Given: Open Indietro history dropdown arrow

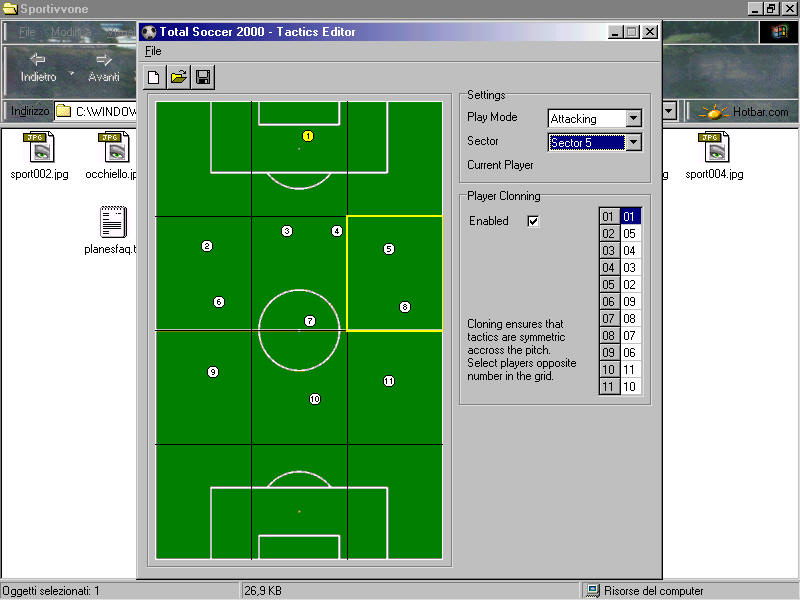Looking at the screenshot, I should click(x=72, y=74).
